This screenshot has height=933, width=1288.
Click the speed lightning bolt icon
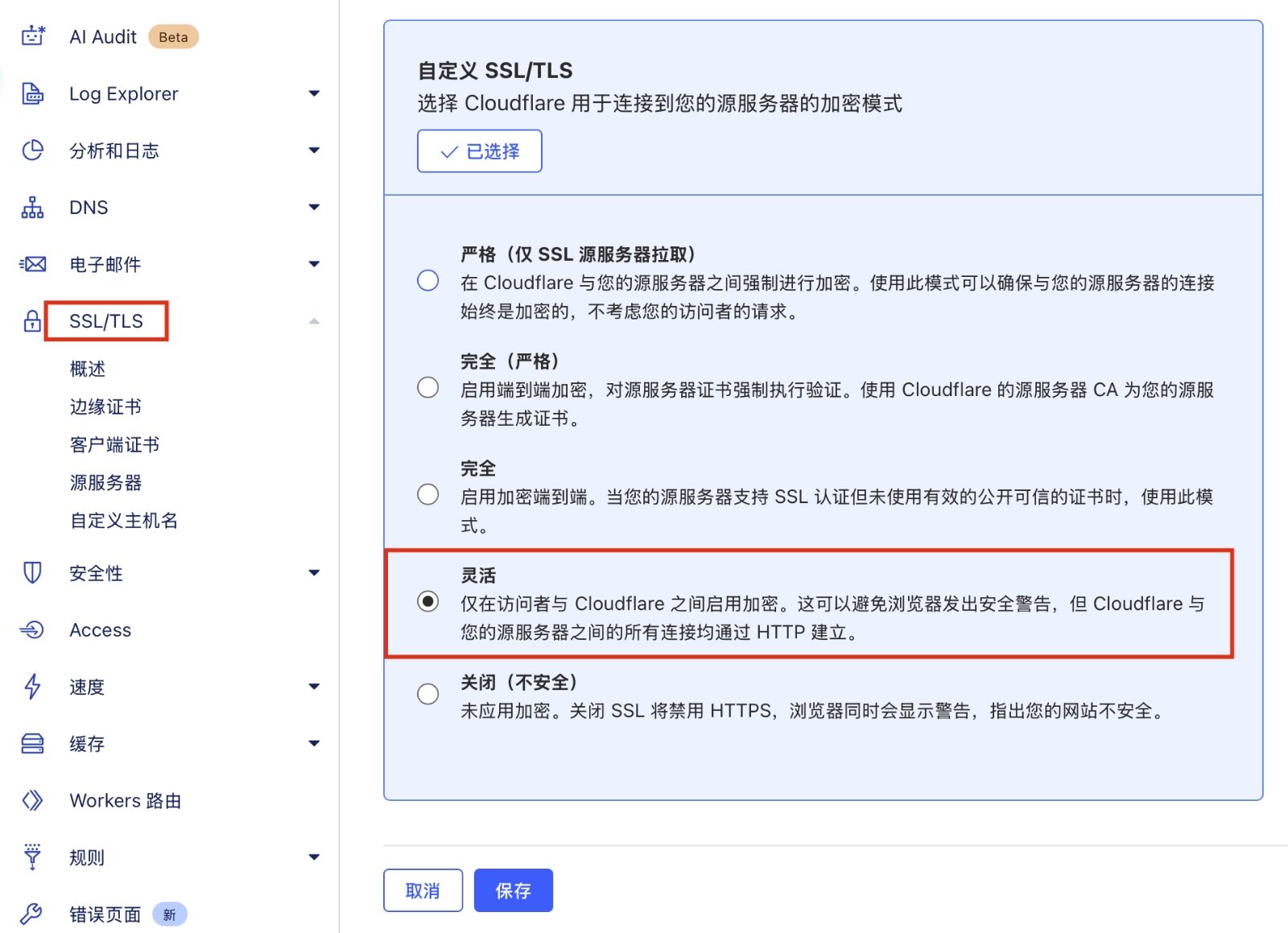tap(32, 687)
